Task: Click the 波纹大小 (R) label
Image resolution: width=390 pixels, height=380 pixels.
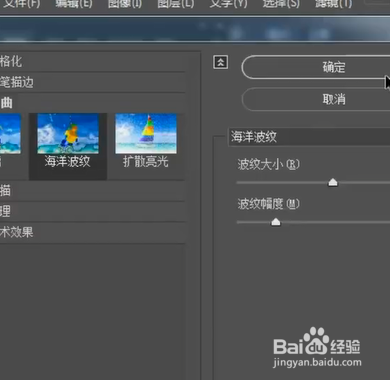Action: tap(268, 164)
